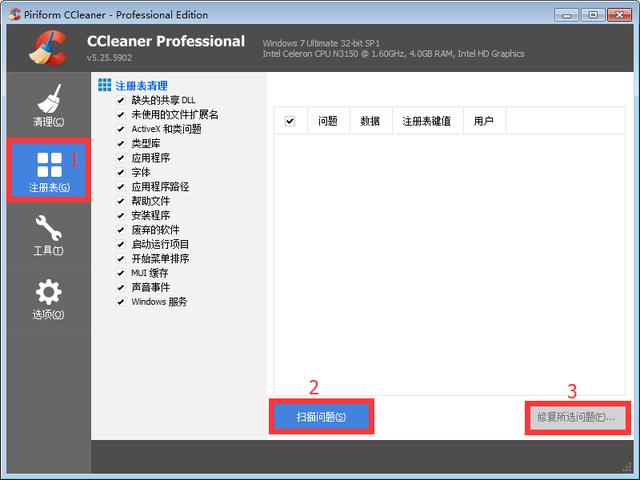Close the CCleaner window
640x480 pixels.
(x=619, y=15)
